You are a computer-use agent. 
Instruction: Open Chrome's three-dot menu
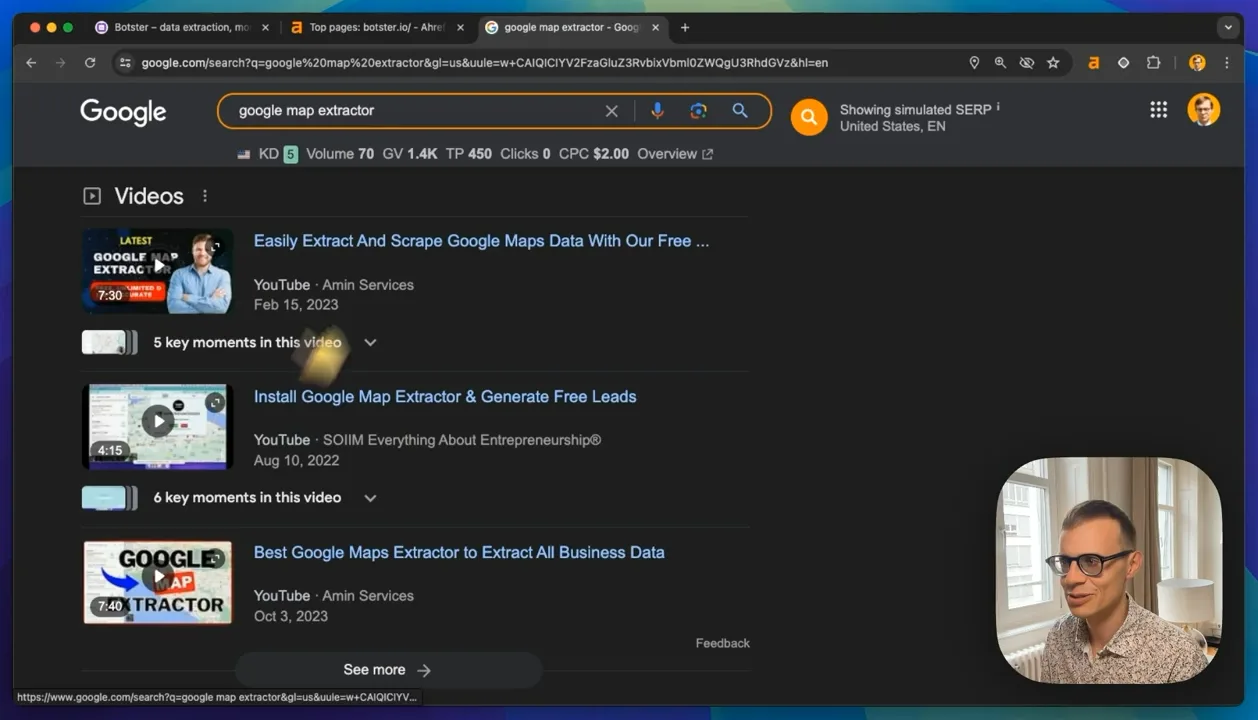tap(1227, 63)
